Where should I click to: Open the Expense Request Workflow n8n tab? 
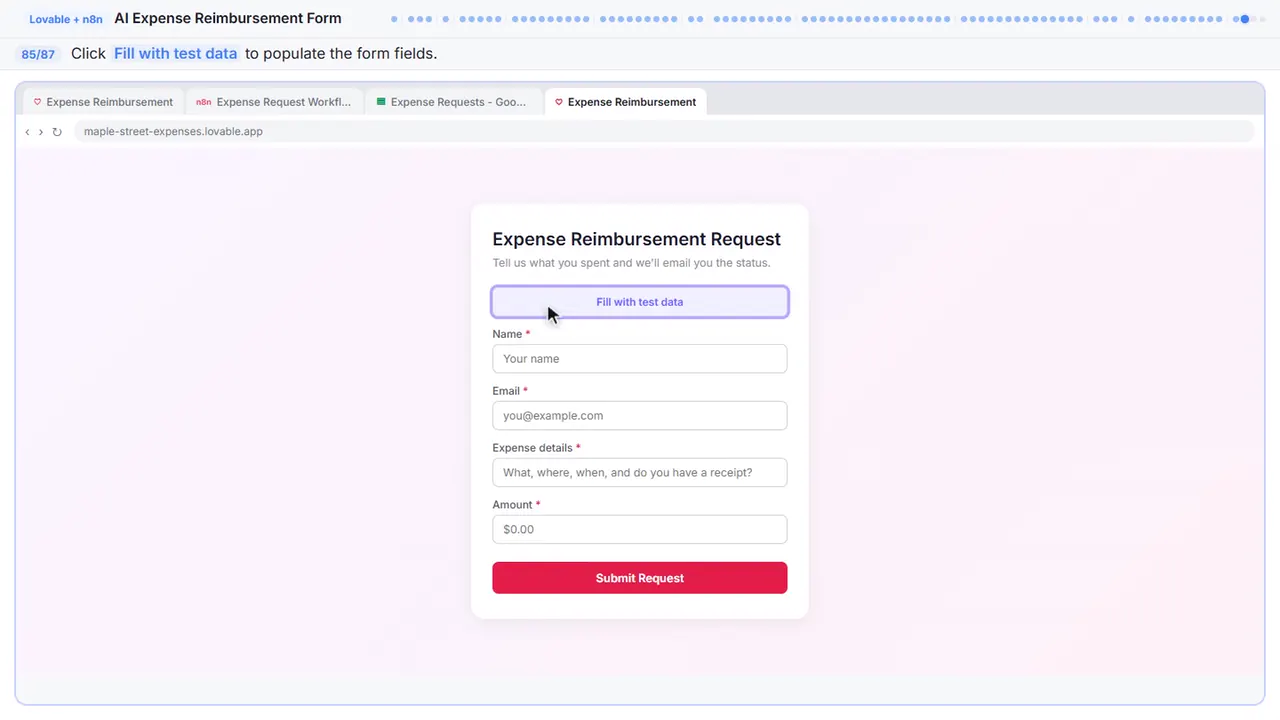click(273, 102)
